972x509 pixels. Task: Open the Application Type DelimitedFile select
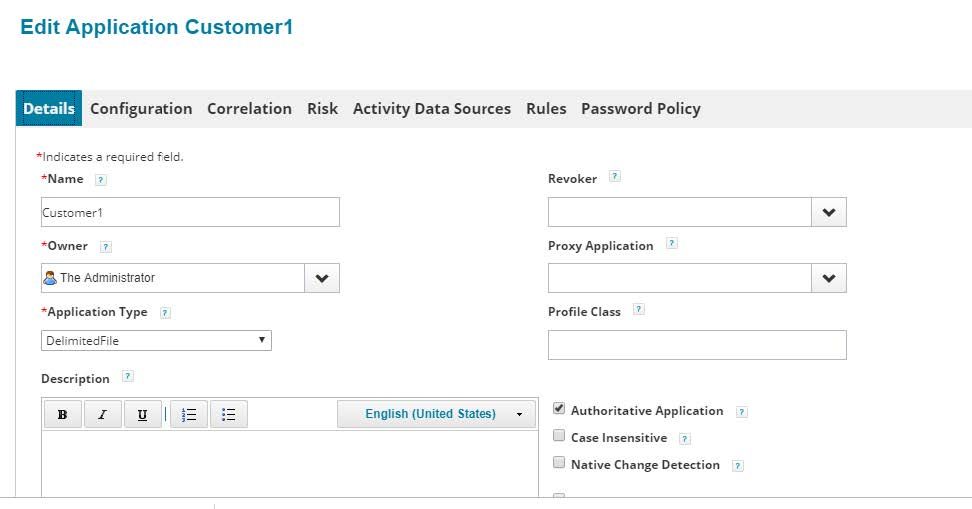point(156,341)
